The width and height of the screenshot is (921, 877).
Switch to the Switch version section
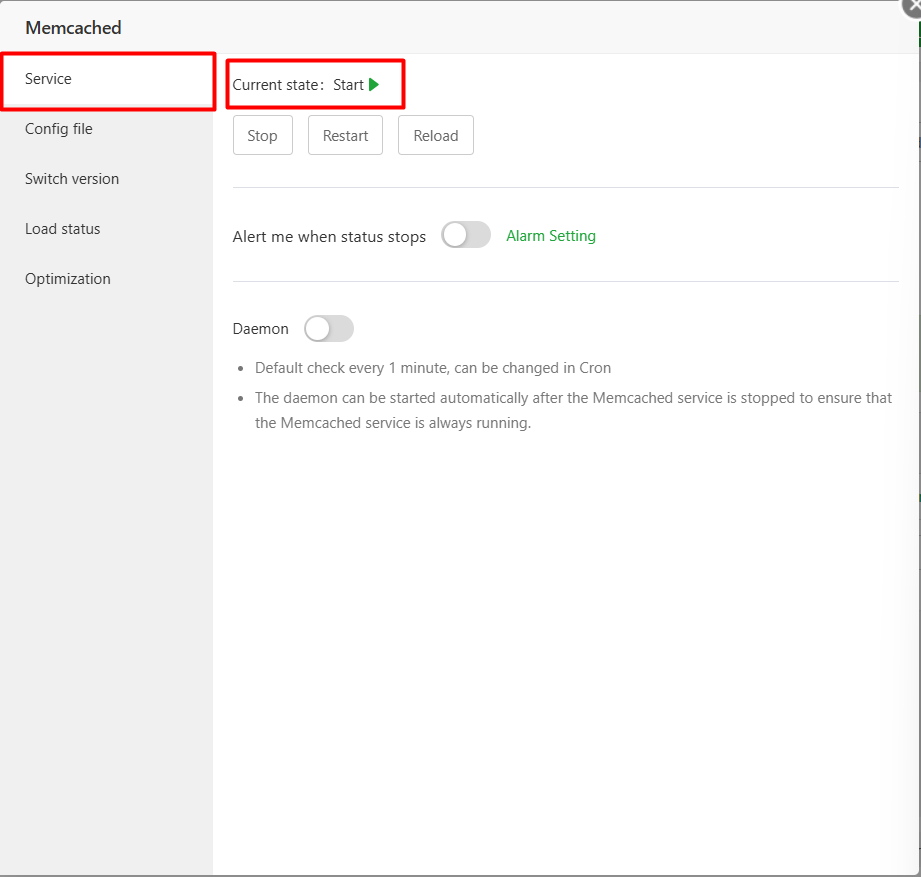coord(71,178)
